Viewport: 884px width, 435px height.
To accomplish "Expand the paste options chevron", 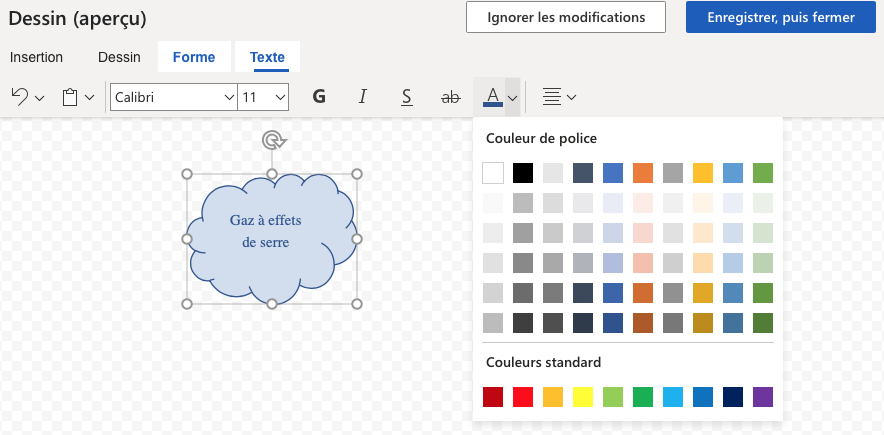I will point(90,97).
